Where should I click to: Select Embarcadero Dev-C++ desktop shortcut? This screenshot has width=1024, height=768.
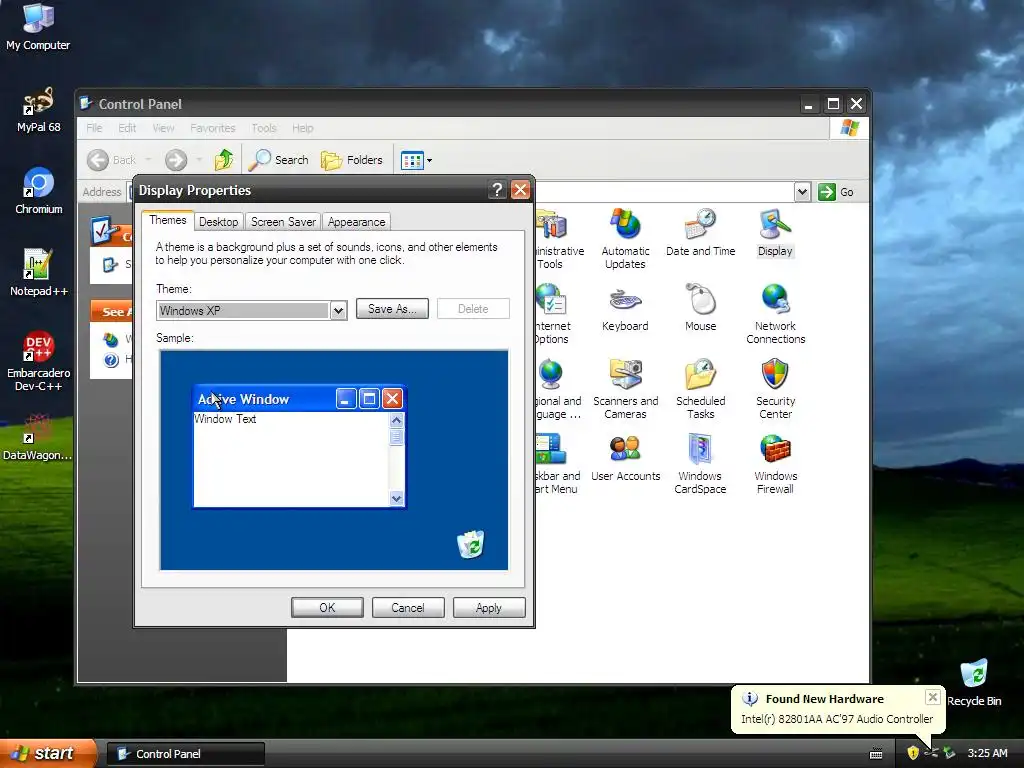click(38, 361)
